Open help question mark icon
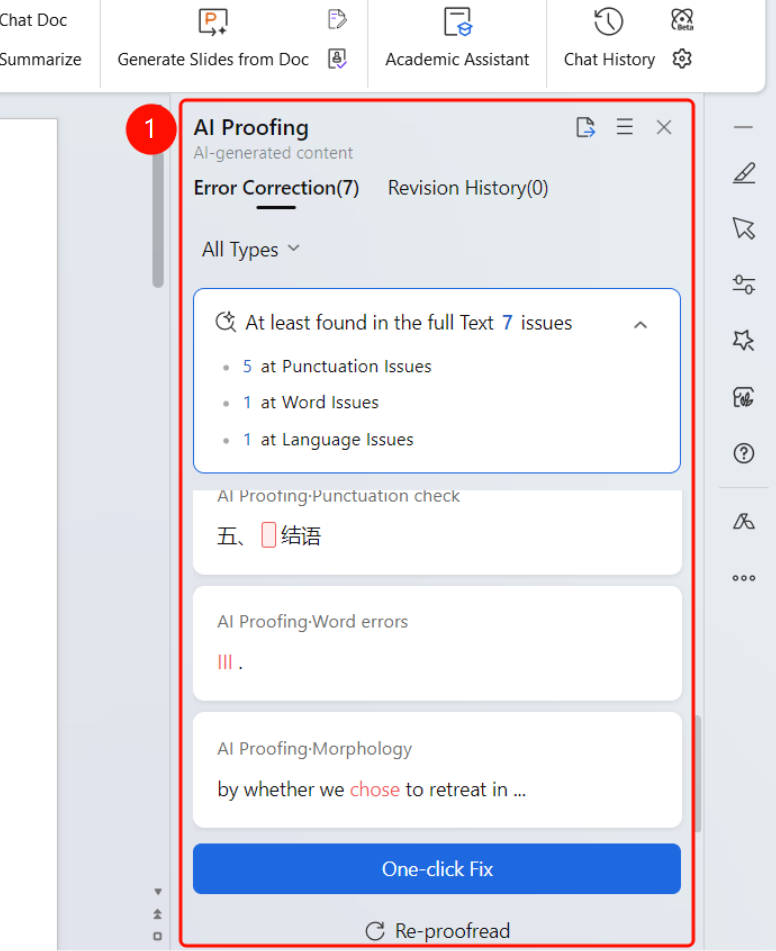The image size is (776, 951). tap(744, 453)
